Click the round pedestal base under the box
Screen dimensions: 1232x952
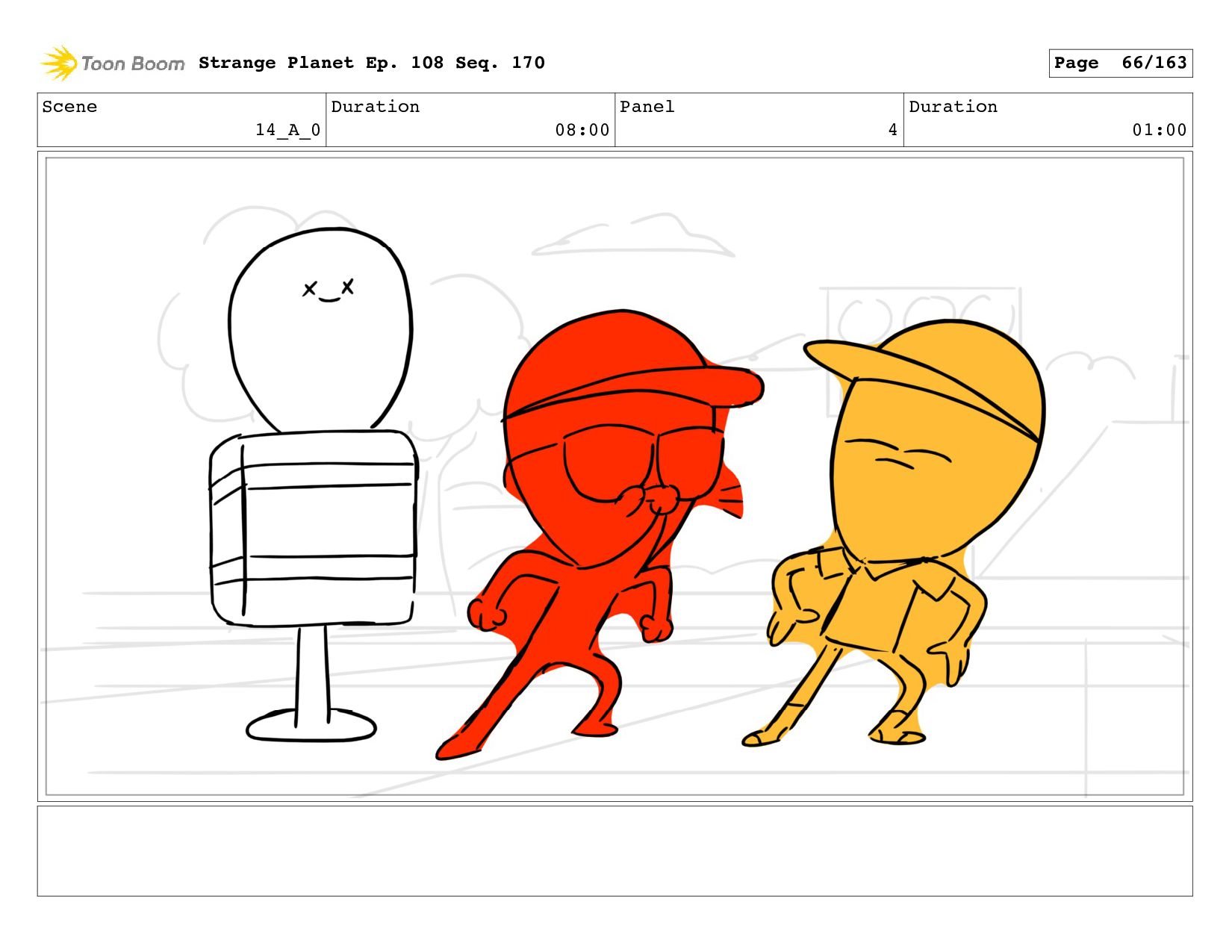(x=311, y=727)
